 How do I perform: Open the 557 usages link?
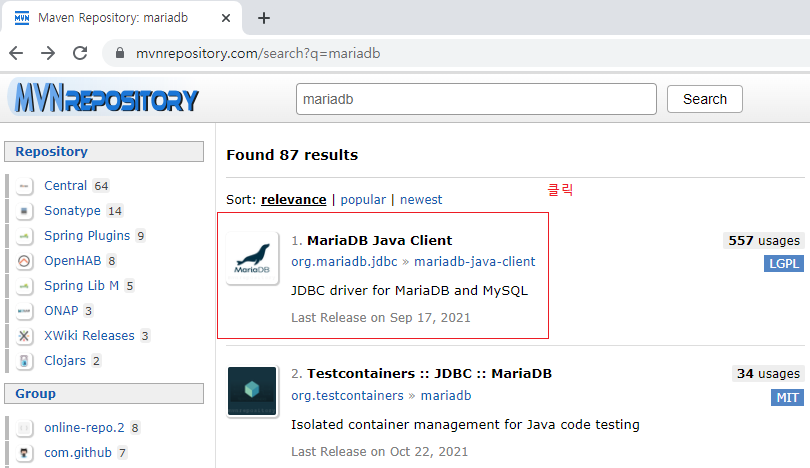pyautogui.click(x=764, y=240)
